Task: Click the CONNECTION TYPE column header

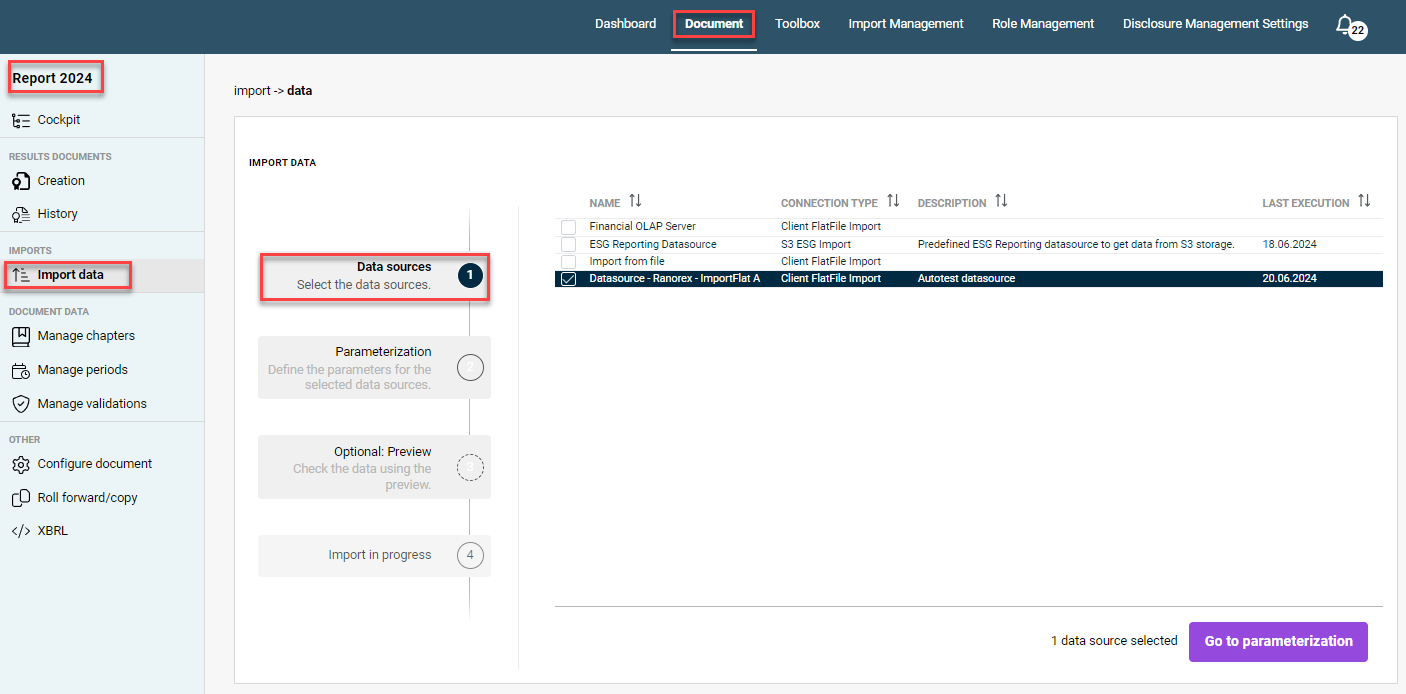Action: (829, 203)
